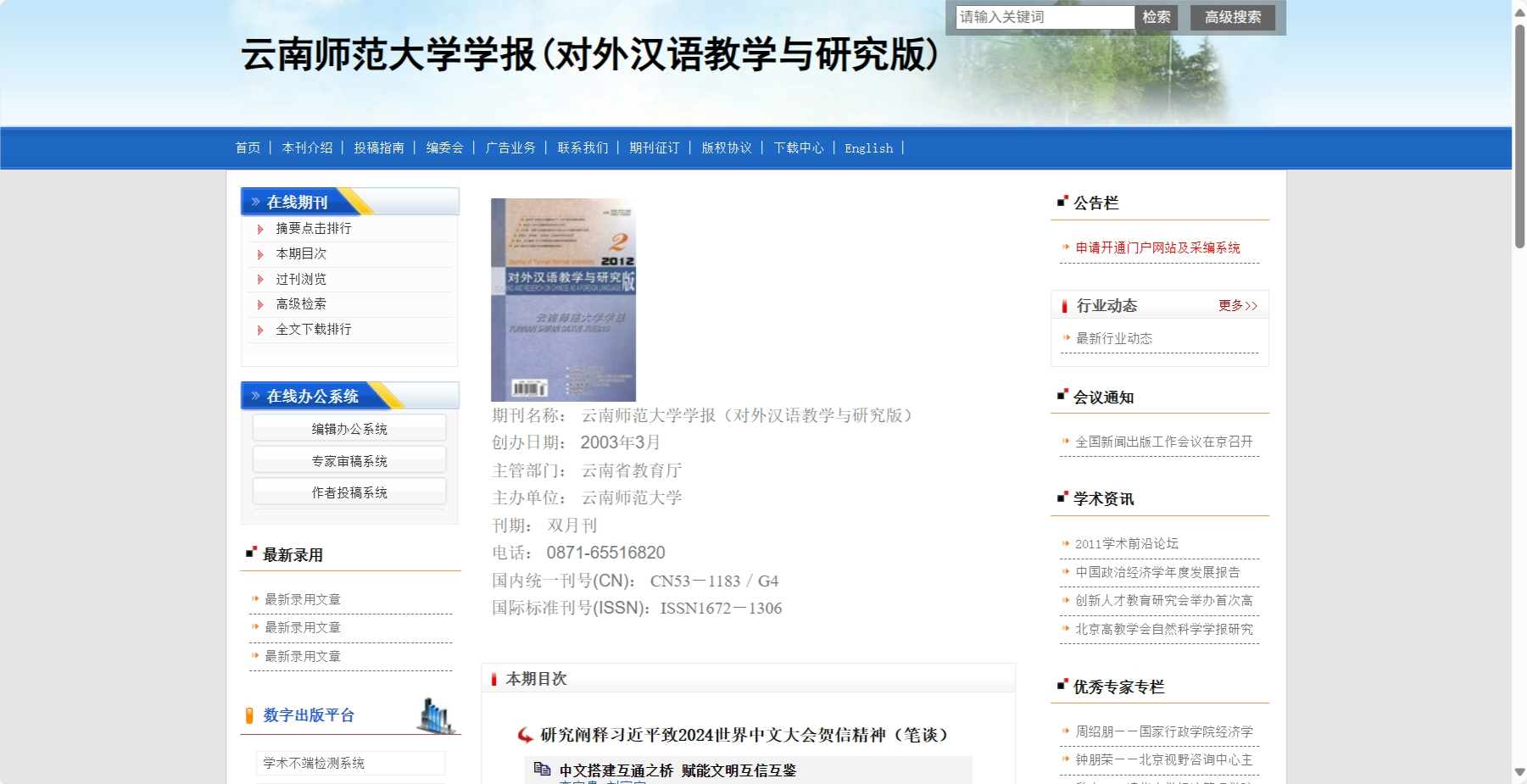
Task: Open 北京高教学会自然科学学报研究 link
Action: click(1164, 629)
